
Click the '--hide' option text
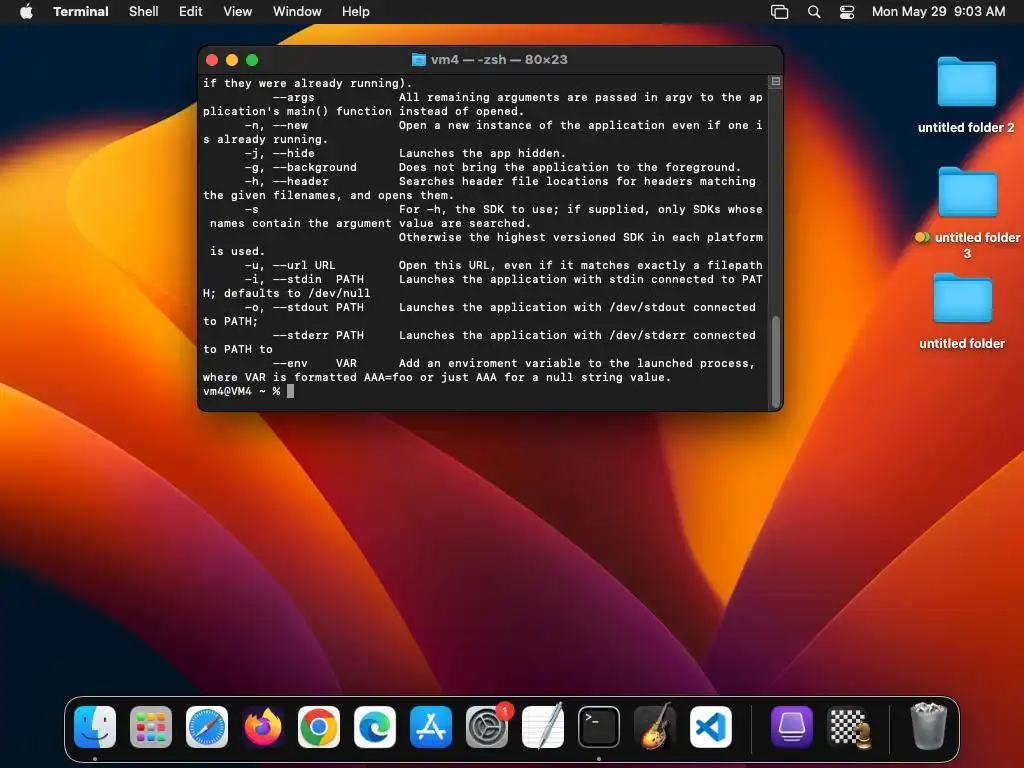point(294,153)
